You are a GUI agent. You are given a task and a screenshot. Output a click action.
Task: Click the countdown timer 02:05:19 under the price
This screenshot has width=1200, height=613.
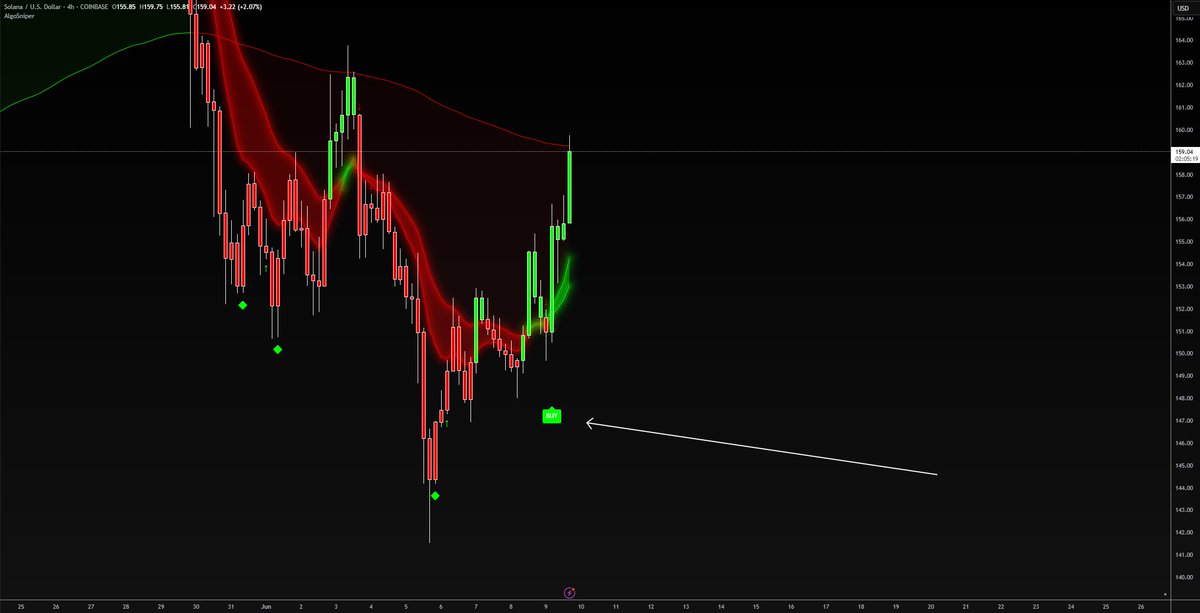tap(1182, 158)
